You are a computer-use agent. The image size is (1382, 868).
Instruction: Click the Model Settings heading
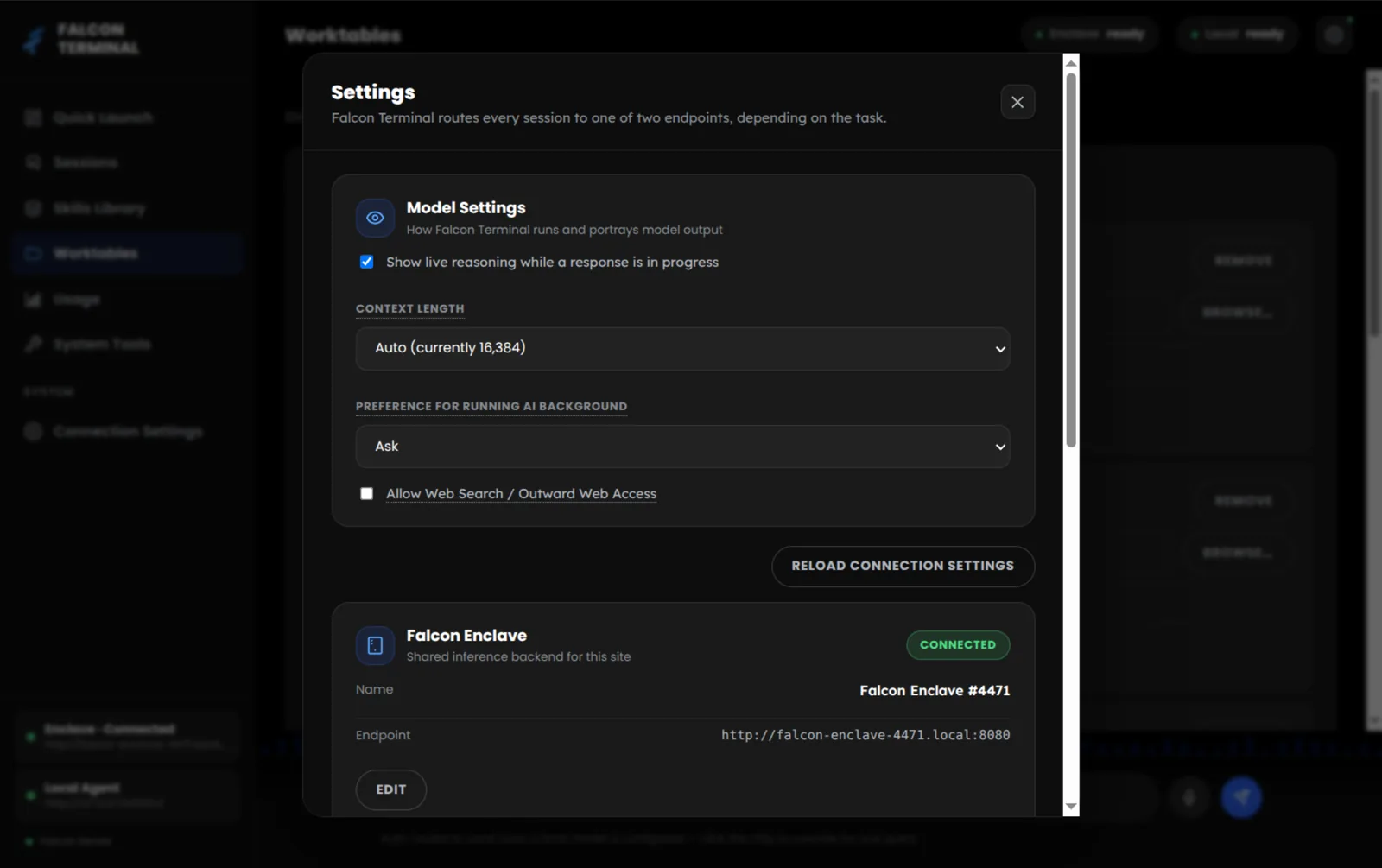[x=466, y=207]
